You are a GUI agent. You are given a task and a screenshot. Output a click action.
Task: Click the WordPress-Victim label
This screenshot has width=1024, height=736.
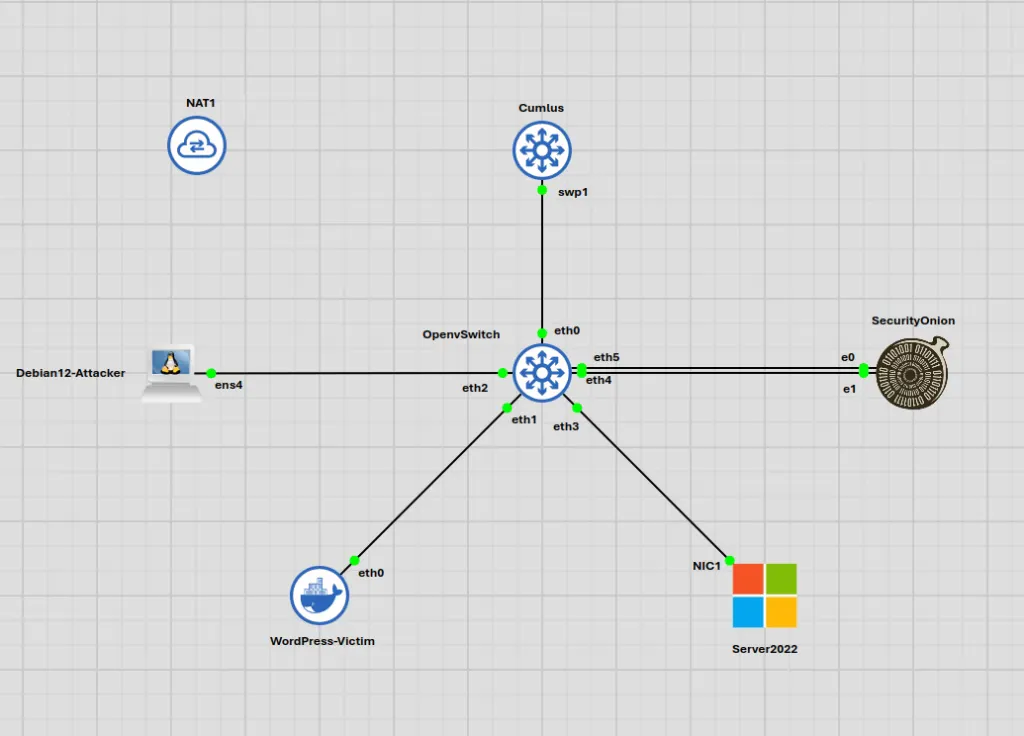pyautogui.click(x=323, y=641)
